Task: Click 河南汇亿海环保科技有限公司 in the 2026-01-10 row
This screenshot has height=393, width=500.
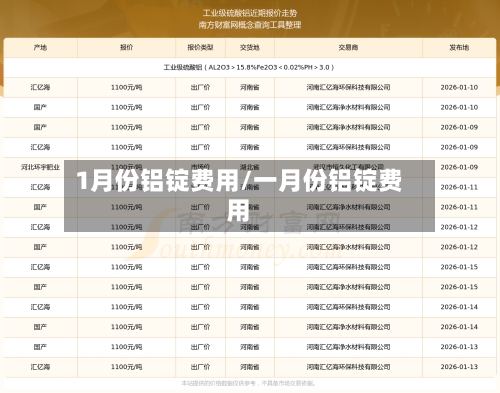Action: (x=348, y=87)
